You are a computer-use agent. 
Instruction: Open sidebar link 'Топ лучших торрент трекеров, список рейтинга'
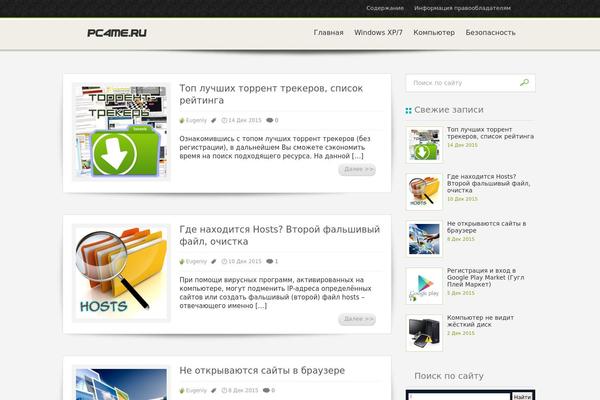[490, 133]
